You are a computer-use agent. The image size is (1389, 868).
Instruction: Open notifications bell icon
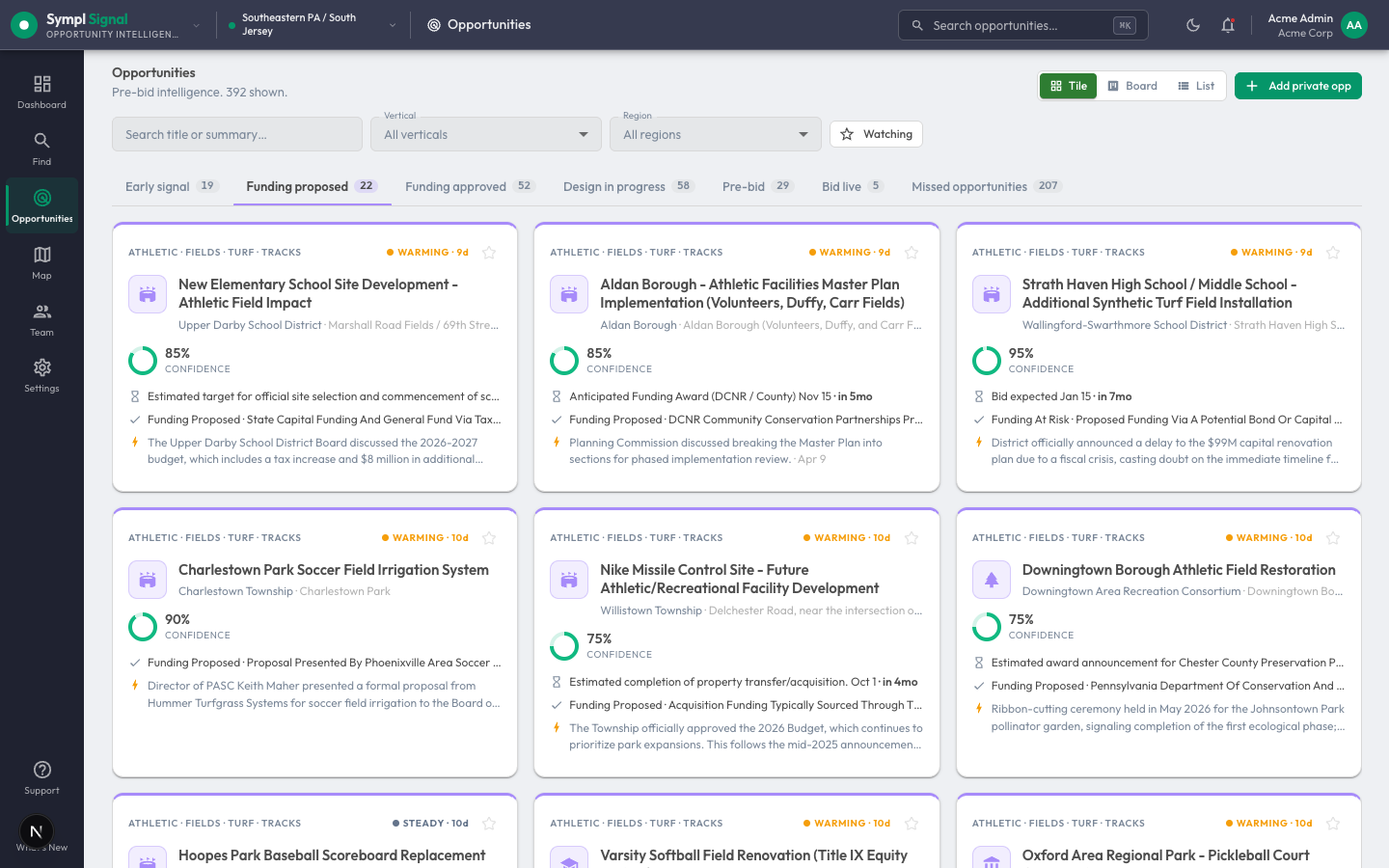(1228, 25)
